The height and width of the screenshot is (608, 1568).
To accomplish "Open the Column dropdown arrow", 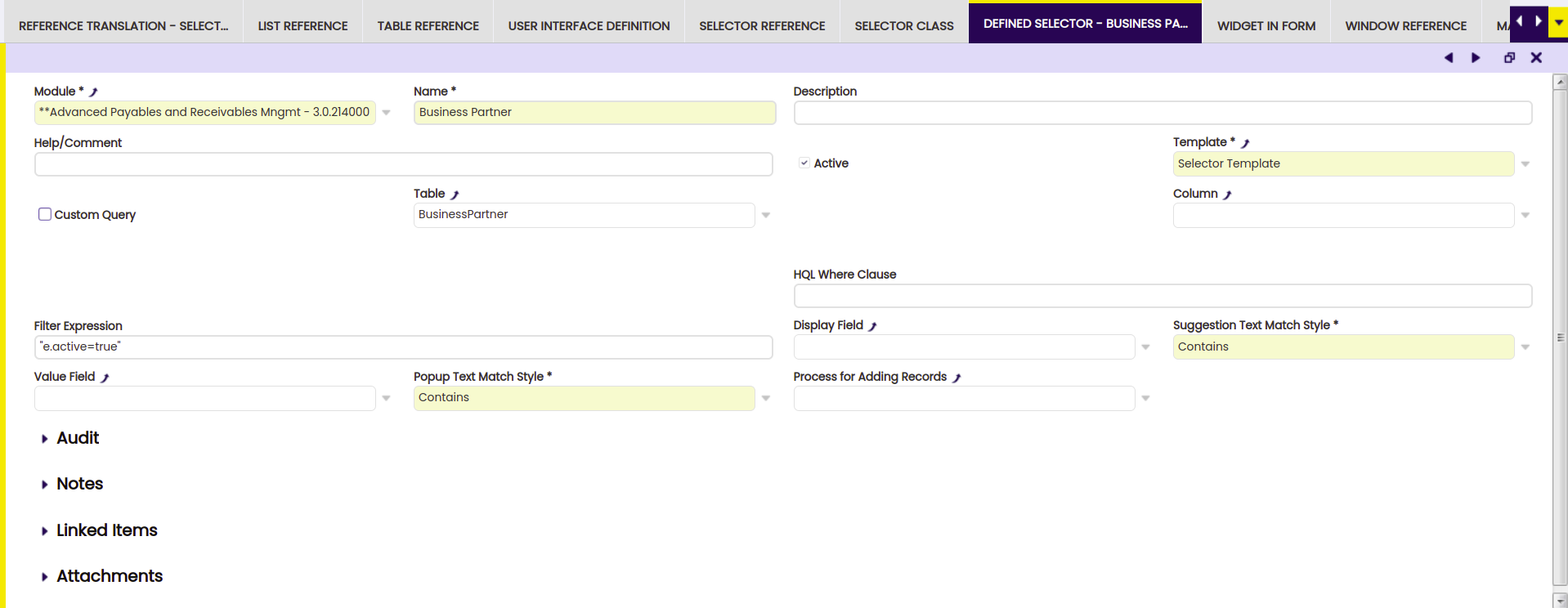I will click(x=1525, y=215).
